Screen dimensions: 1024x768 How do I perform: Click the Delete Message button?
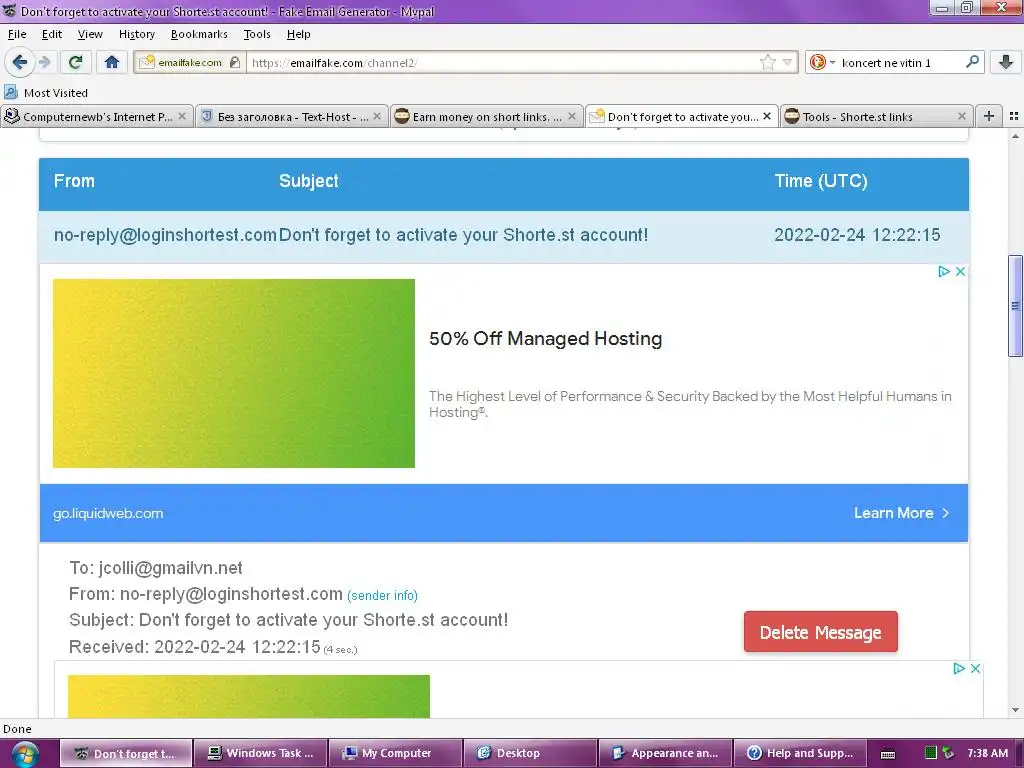(820, 632)
